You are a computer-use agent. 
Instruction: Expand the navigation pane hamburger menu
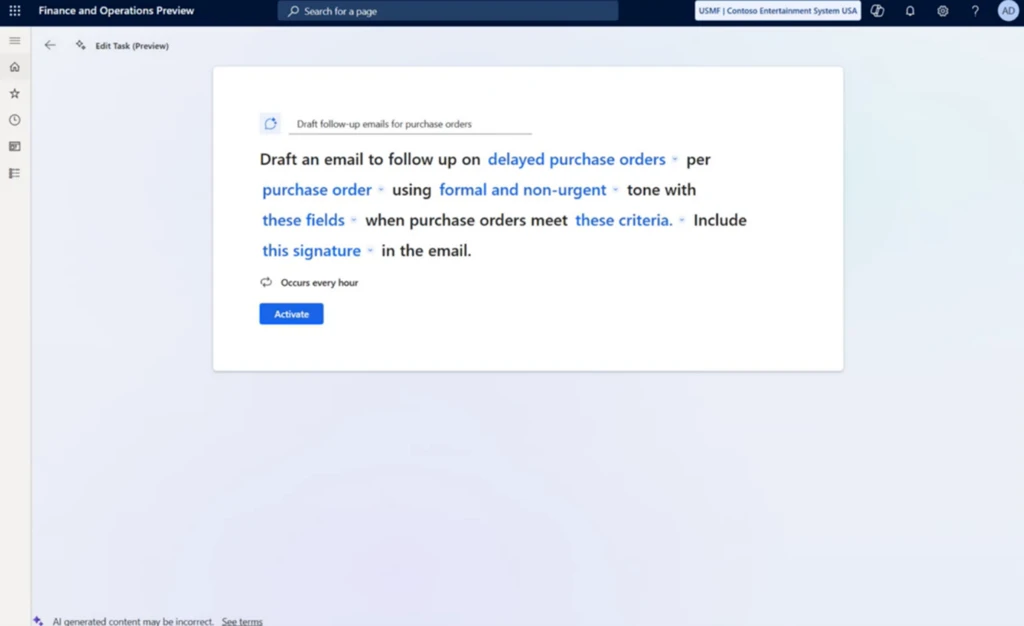[14, 41]
